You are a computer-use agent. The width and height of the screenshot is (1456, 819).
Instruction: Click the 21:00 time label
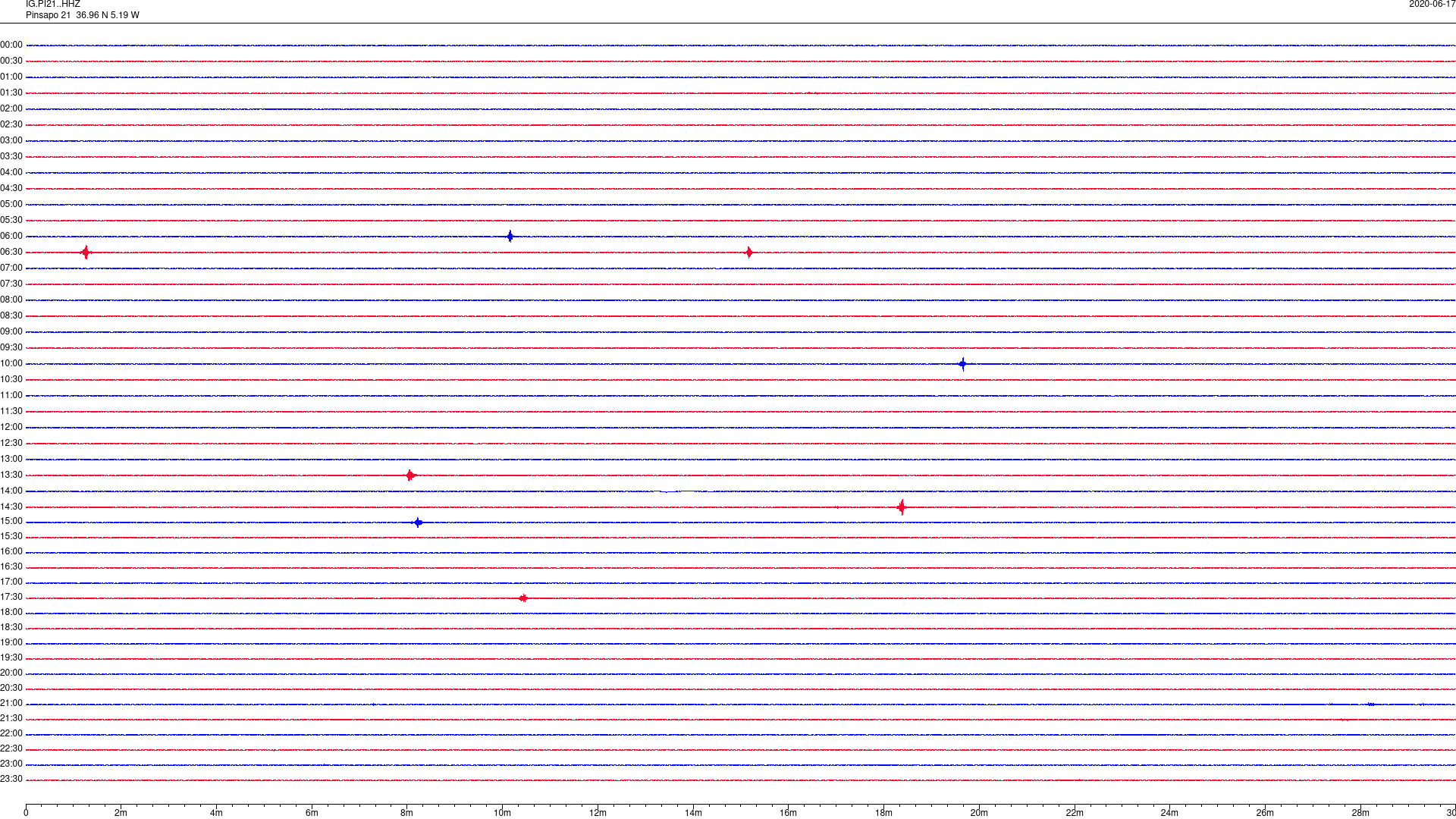point(11,703)
